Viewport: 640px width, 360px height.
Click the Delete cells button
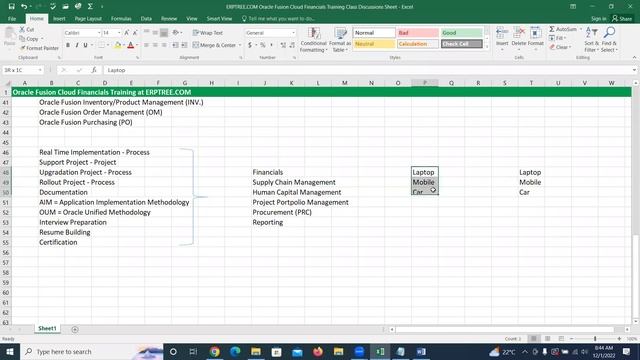(x=519, y=38)
